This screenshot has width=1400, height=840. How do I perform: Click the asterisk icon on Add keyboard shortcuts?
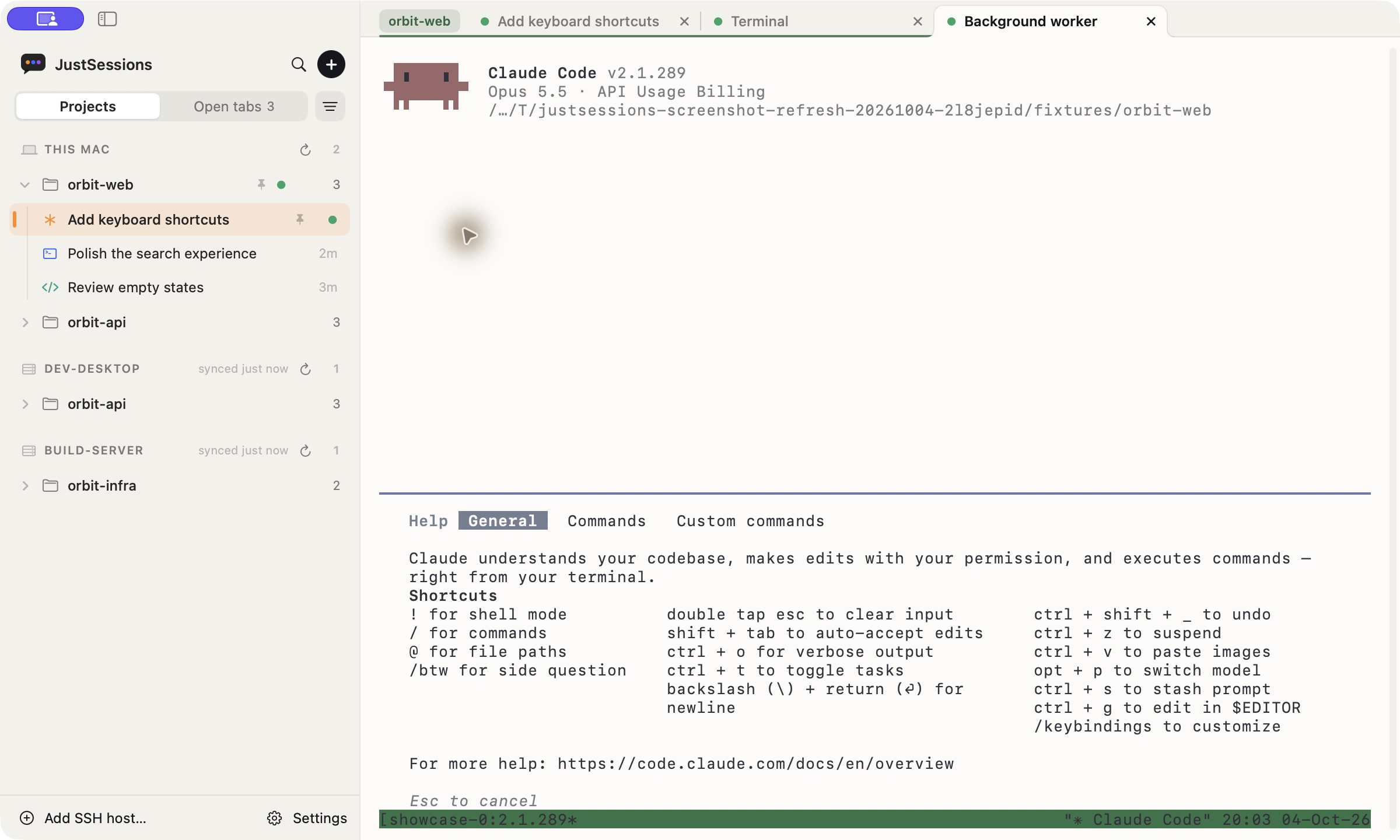click(x=50, y=219)
